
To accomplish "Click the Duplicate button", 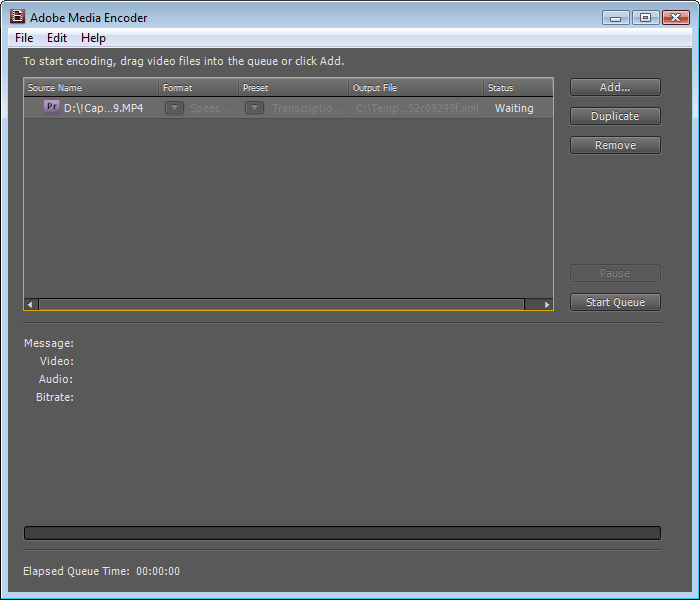I will pos(615,116).
